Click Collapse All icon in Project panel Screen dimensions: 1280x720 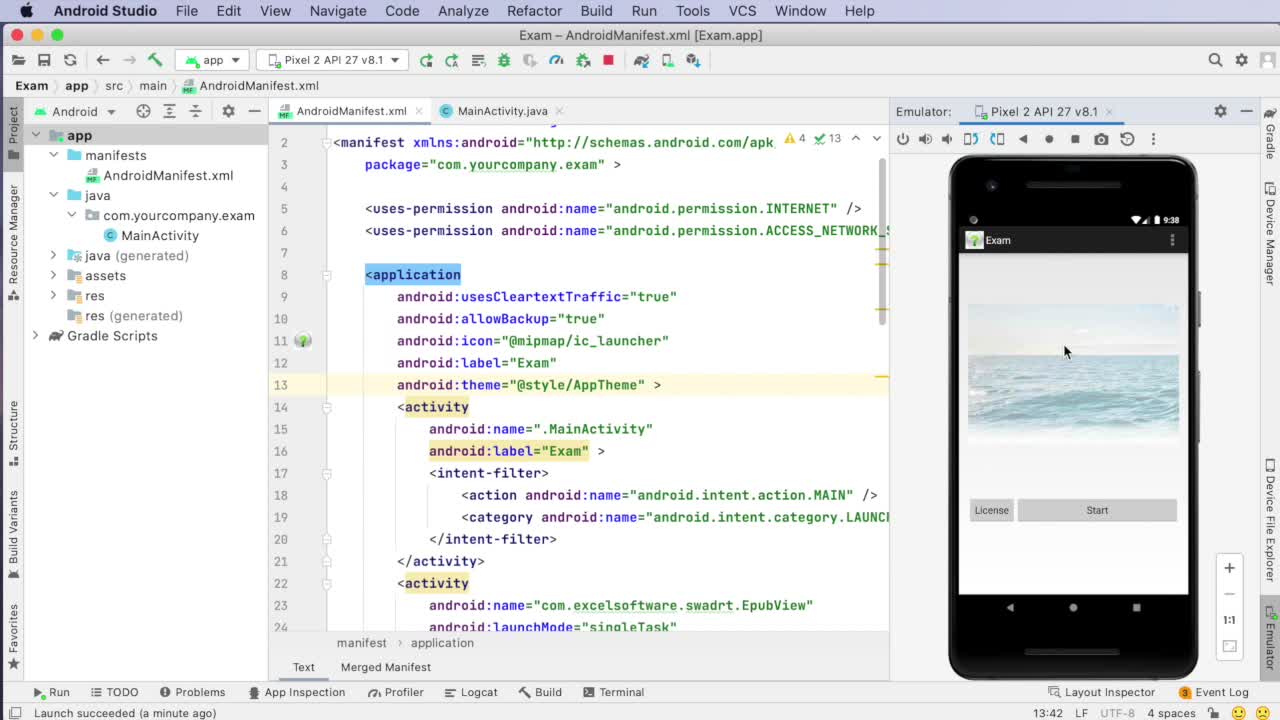point(195,111)
